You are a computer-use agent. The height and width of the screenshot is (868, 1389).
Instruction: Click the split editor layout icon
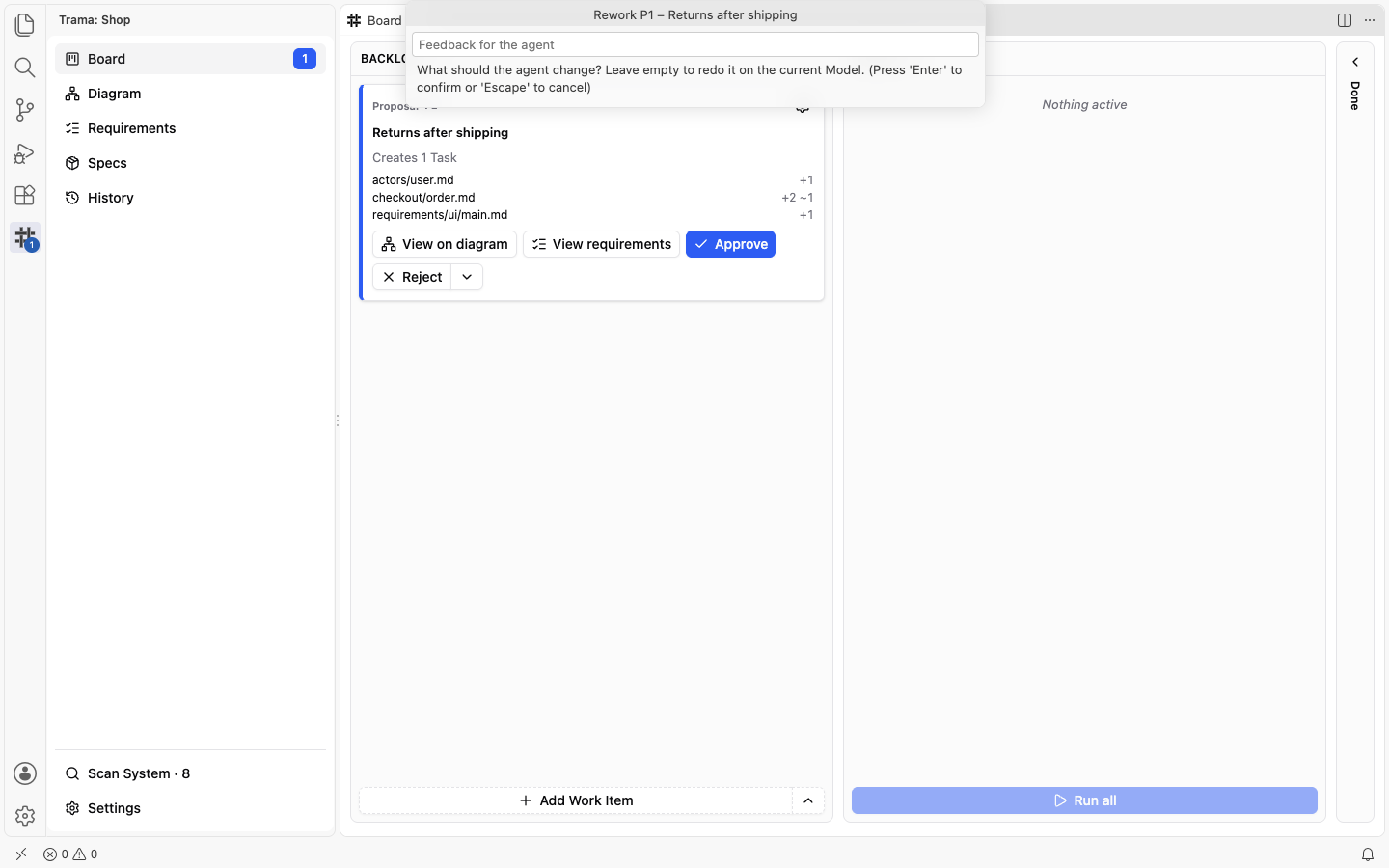point(1345,20)
